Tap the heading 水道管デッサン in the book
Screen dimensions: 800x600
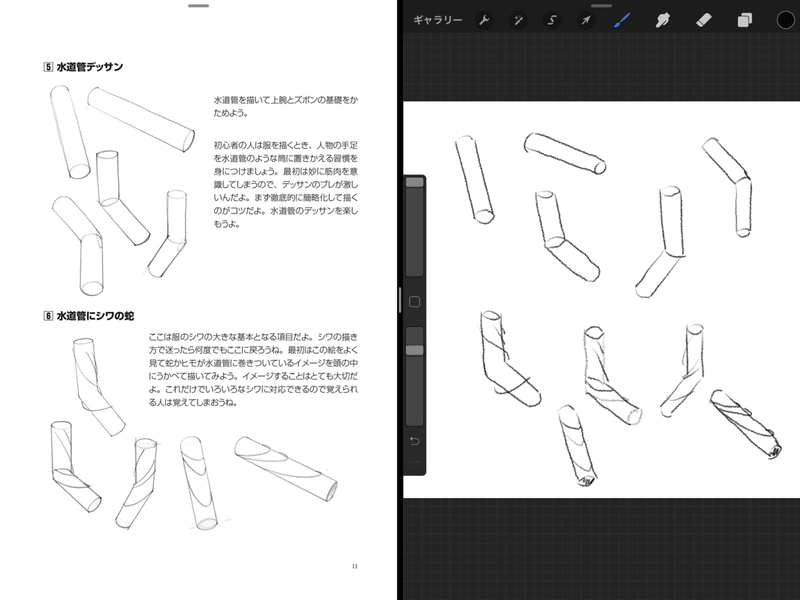point(89,67)
